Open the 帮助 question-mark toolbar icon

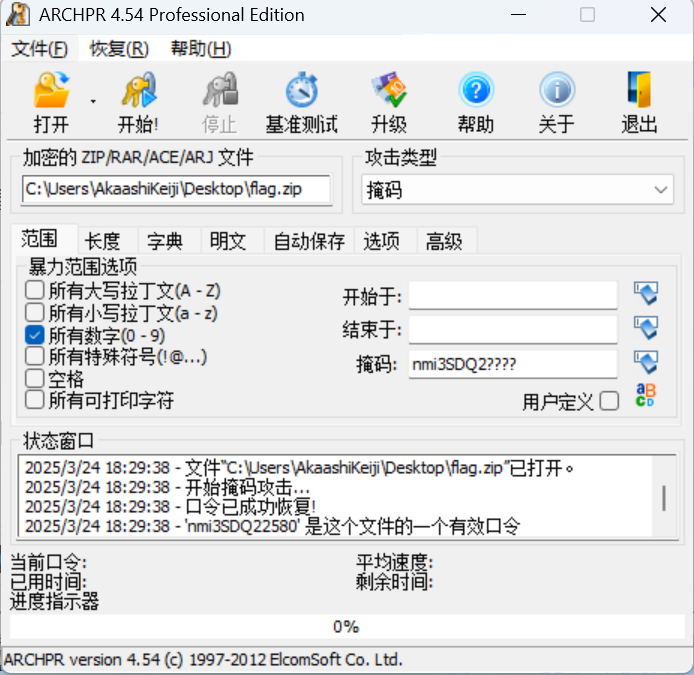[x=476, y=90]
